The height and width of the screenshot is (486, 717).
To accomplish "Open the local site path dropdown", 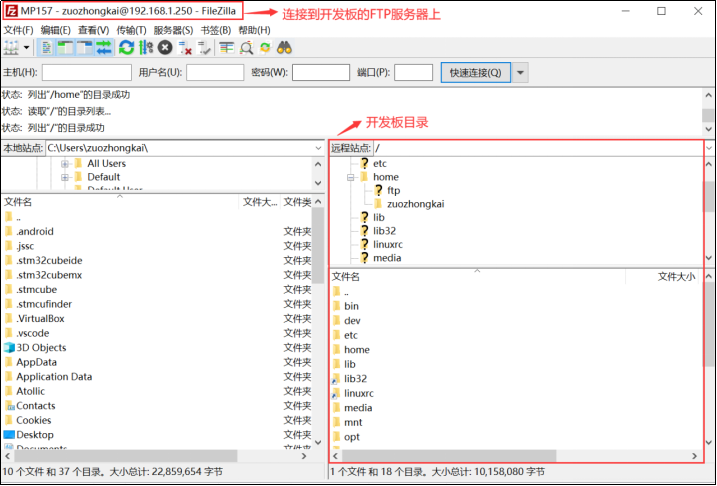I will (318, 149).
